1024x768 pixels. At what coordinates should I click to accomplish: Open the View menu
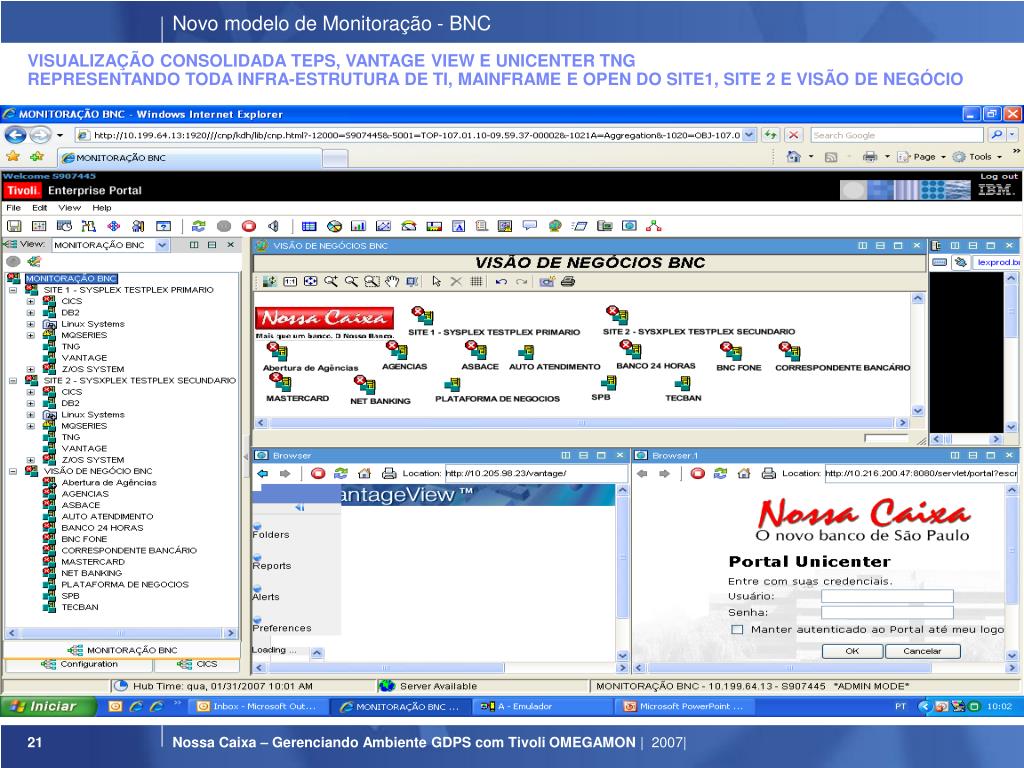click(x=69, y=208)
